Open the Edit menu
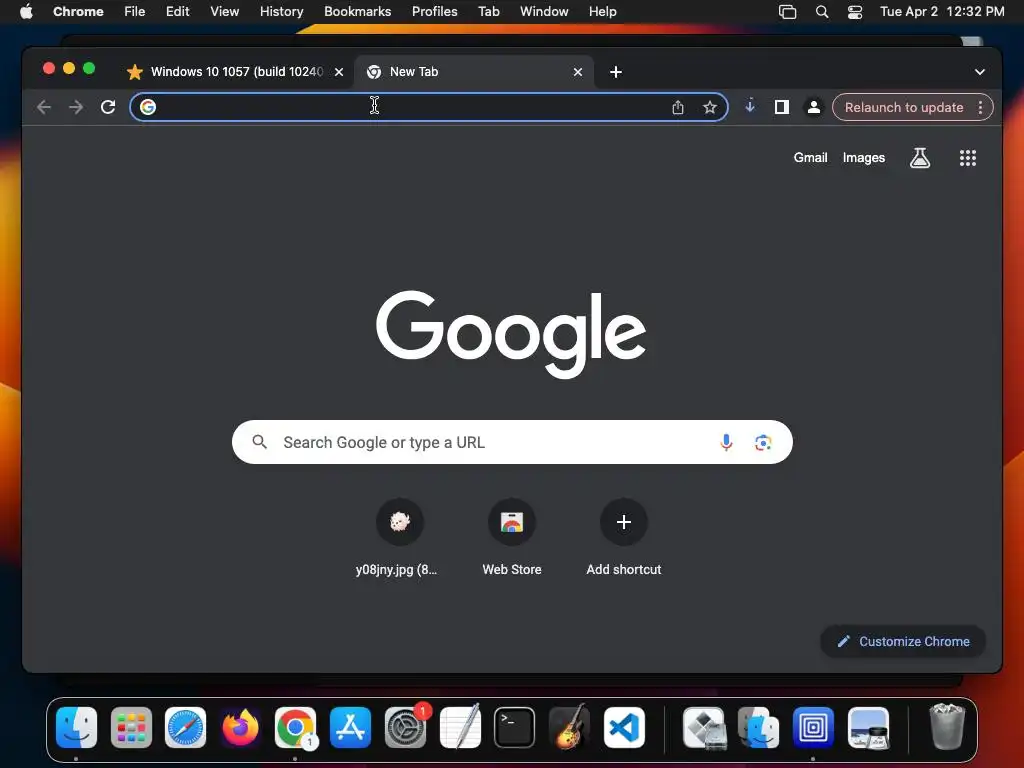 click(177, 12)
